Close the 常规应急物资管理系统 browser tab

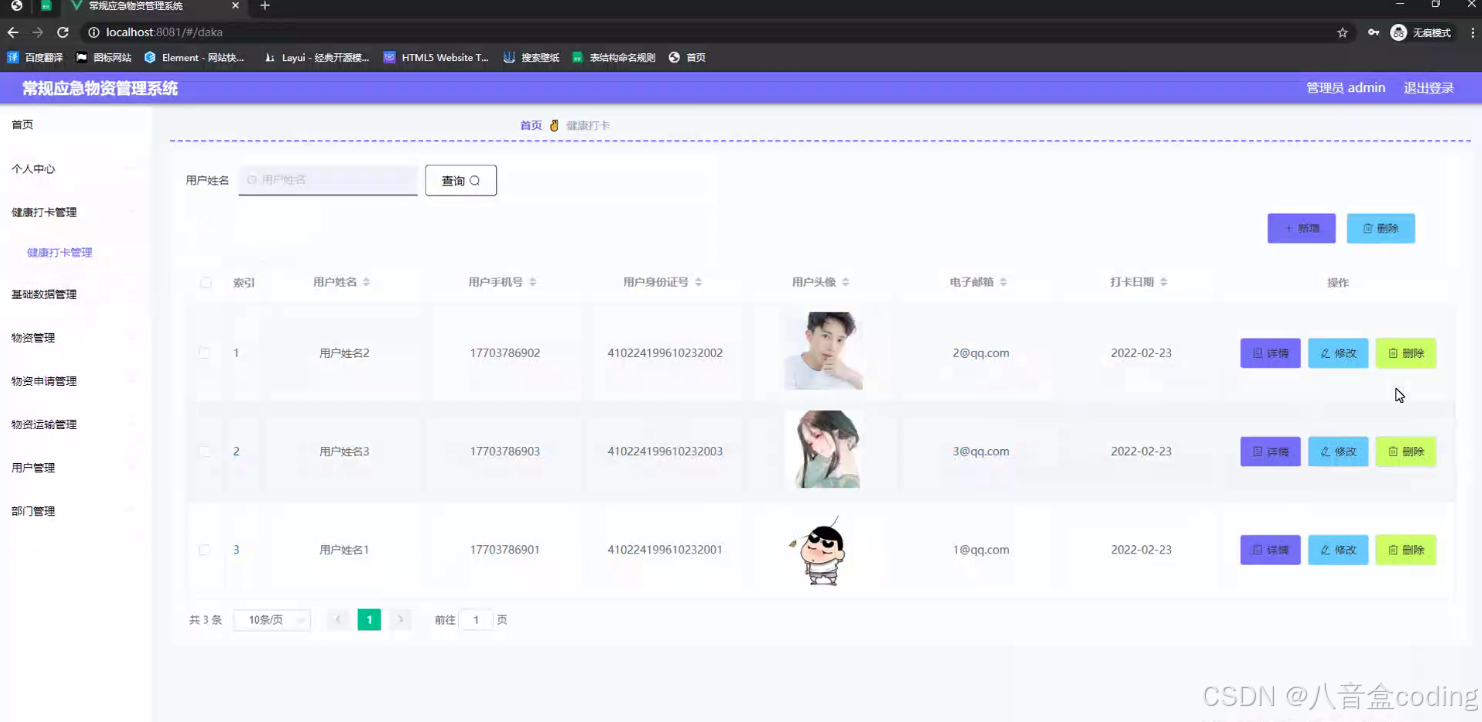pos(235,6)
